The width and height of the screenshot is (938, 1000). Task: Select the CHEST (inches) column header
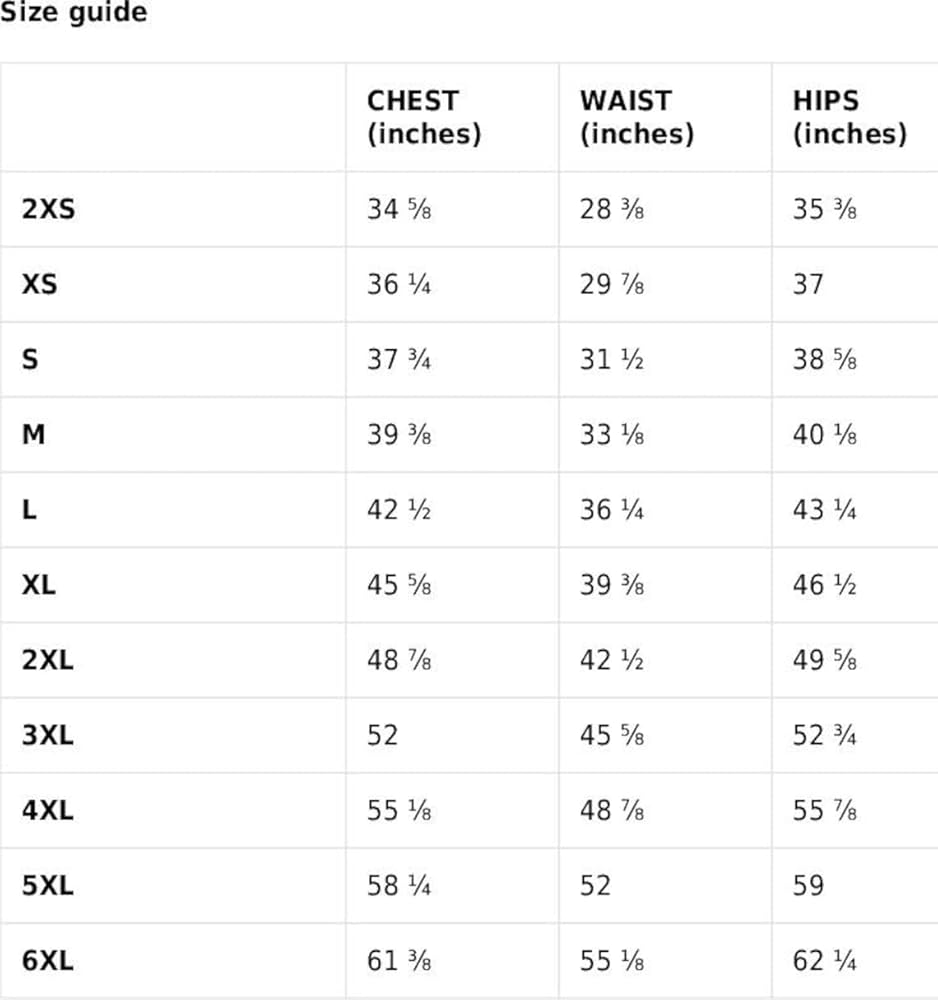(x=424, y=117)
